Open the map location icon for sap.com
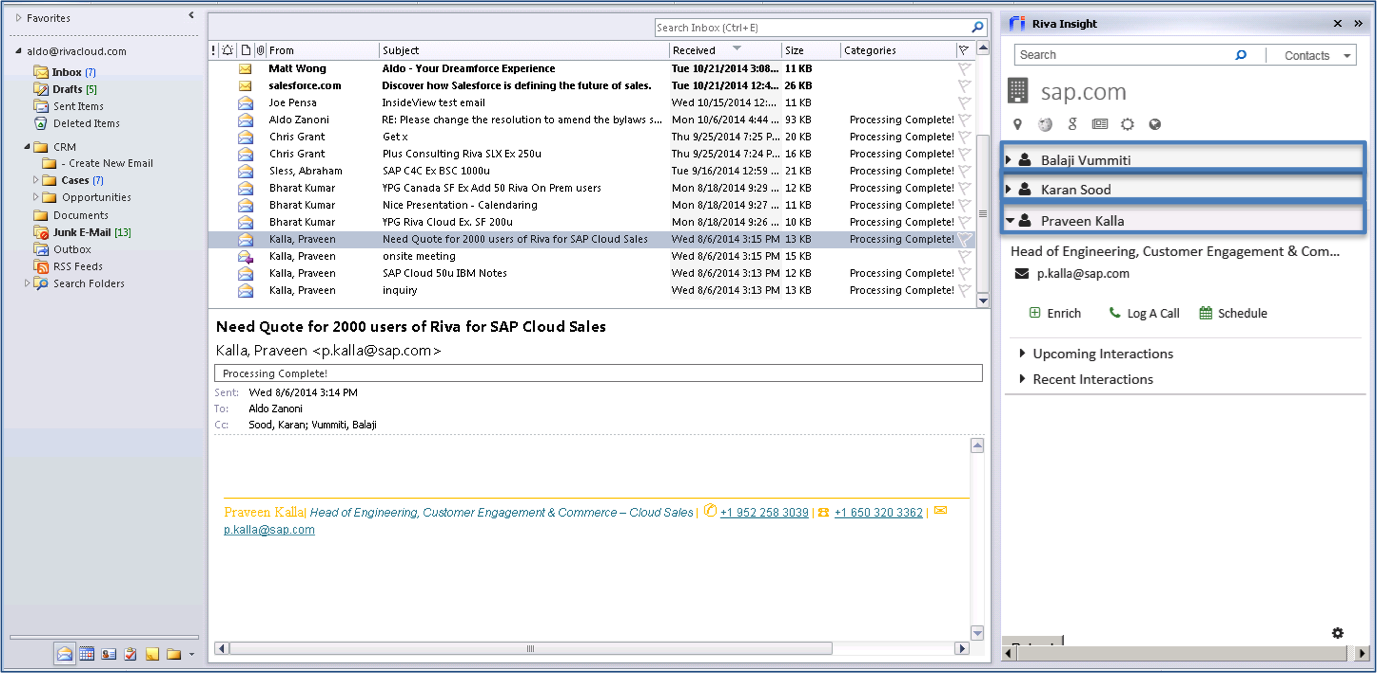The height and width of the screenshot is (673, 1377). click(x=1017, y=124)
